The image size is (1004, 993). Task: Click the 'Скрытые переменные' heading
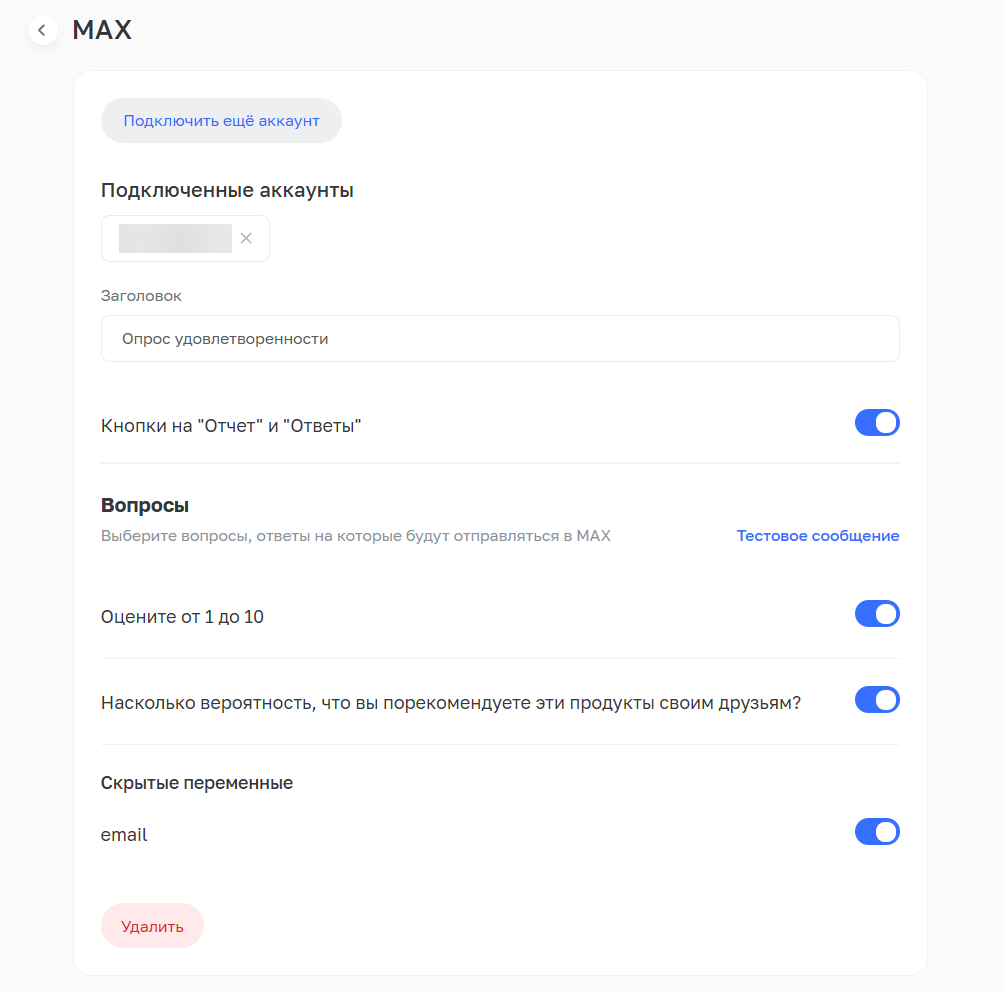pos(197,783)
